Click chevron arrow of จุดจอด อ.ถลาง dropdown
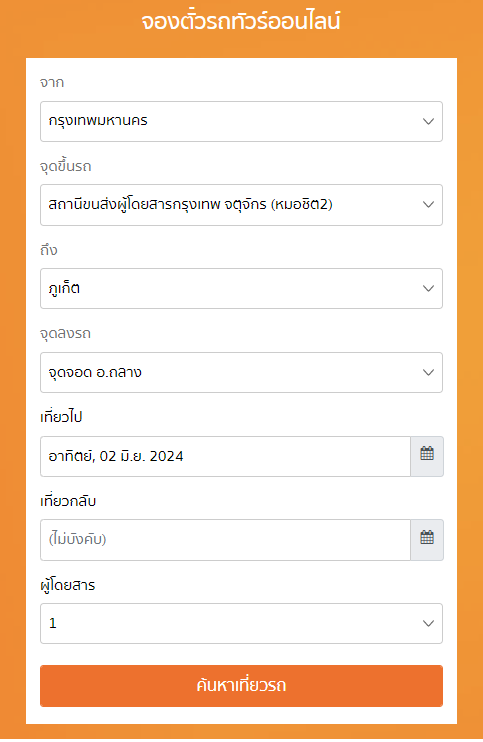The width and height of the screenshot is (483, 742). 428,372
